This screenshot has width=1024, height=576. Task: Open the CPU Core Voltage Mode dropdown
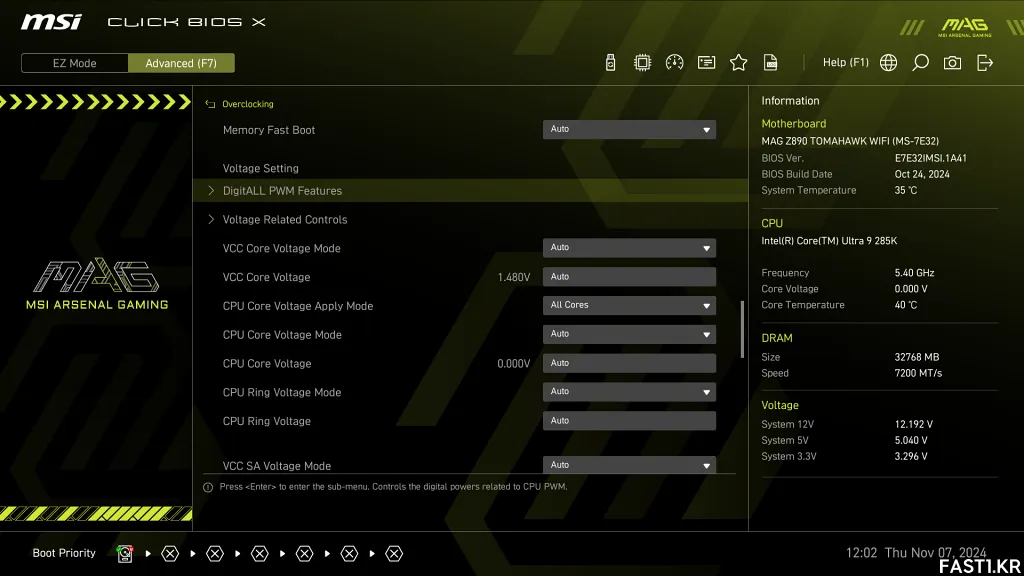[x=629, y=334]
